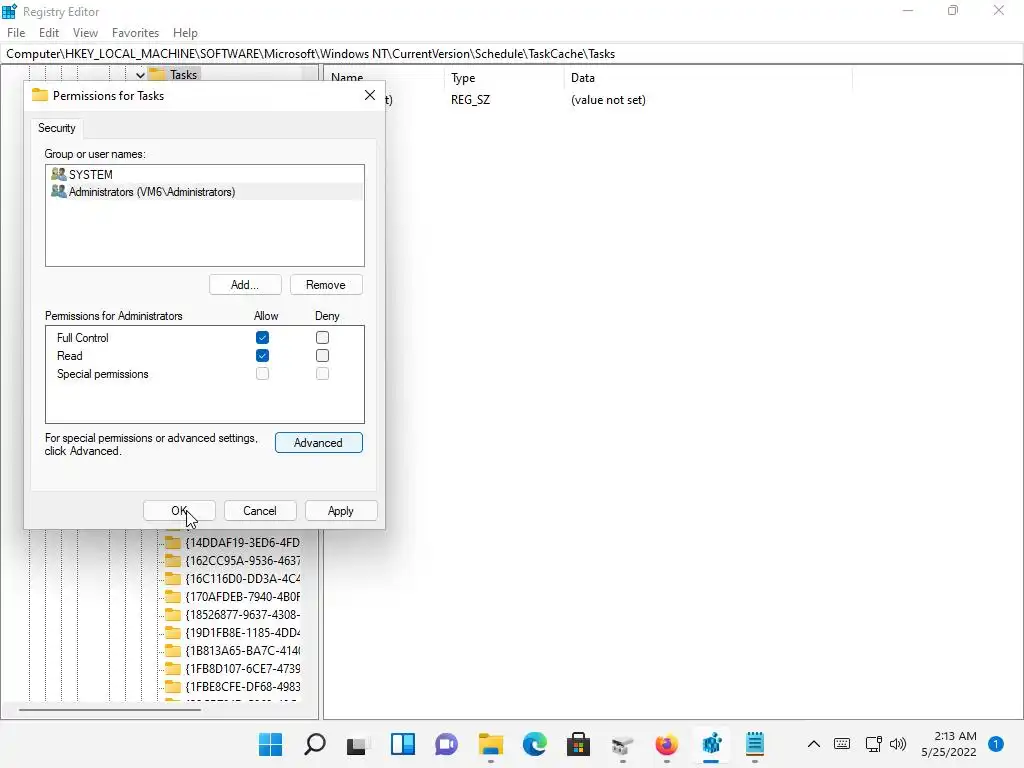The image size is (1024, 768).
Task: Open the View menu
Action: pyautogui.click(x=85, y=33)
